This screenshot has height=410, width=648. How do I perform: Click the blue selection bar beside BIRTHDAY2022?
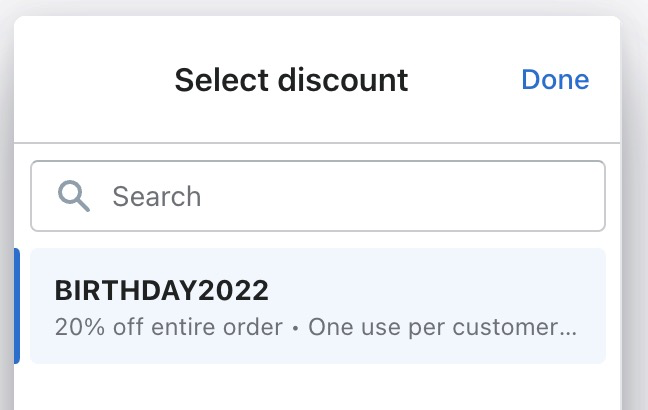[x=16, y=306]
